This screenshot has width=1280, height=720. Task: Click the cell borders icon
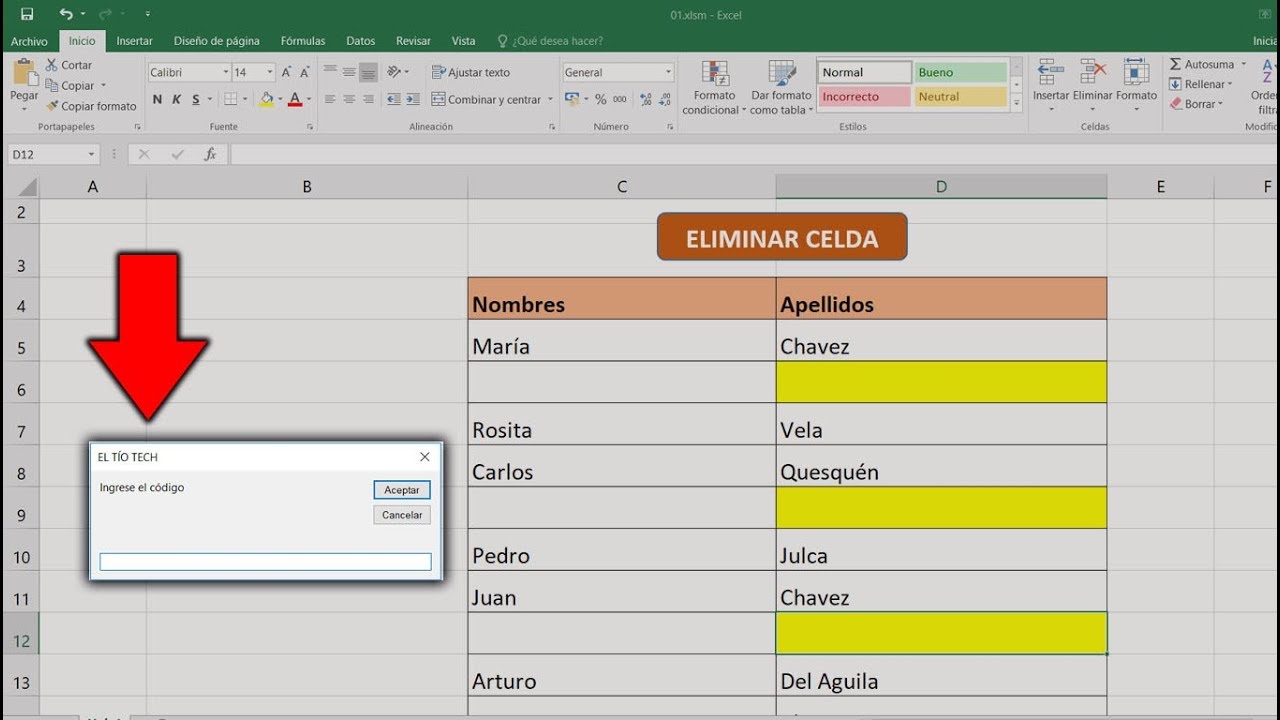(x=230, y=100)
